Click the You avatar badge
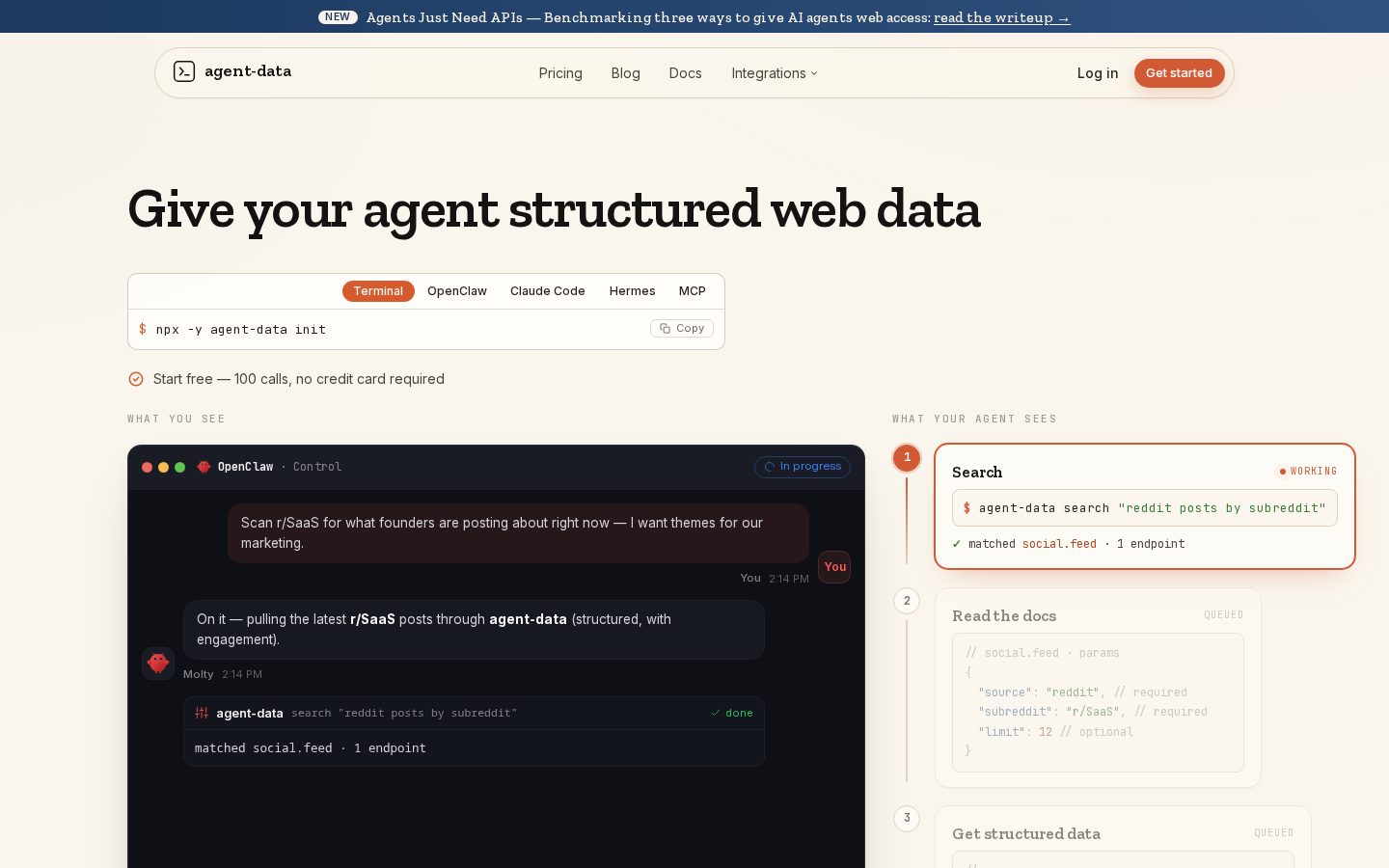Screen dimensions: 1389x868 click(x=834, y=567)
